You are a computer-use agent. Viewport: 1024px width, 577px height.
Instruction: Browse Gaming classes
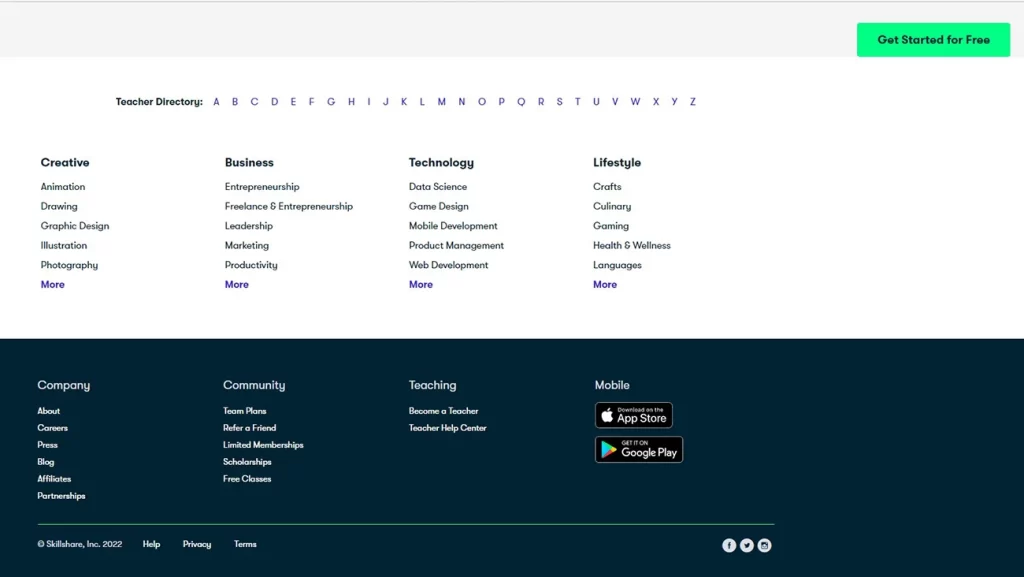coord(611,226)
